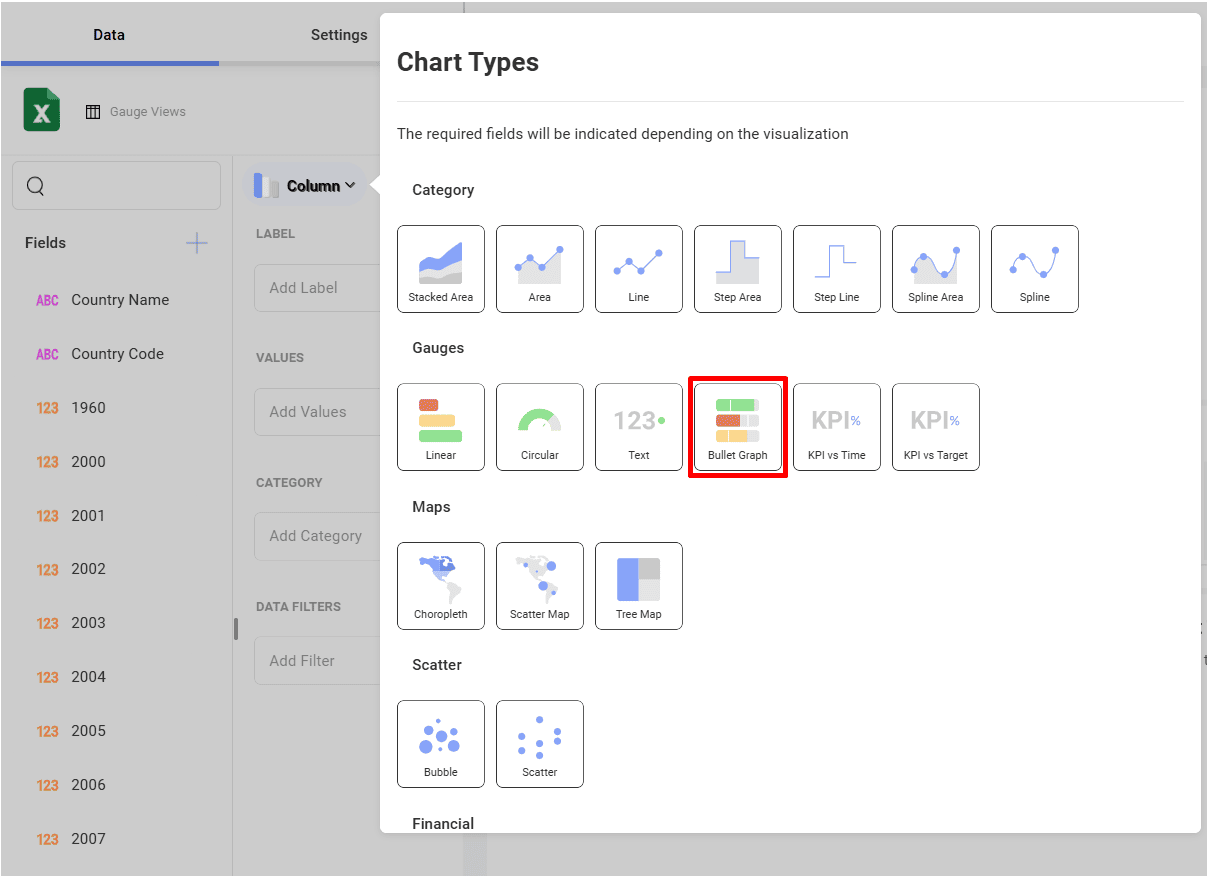This screenshot has width=1207, height=876.
Task: Choose the Bubble chart
Action: coord(441,744)
